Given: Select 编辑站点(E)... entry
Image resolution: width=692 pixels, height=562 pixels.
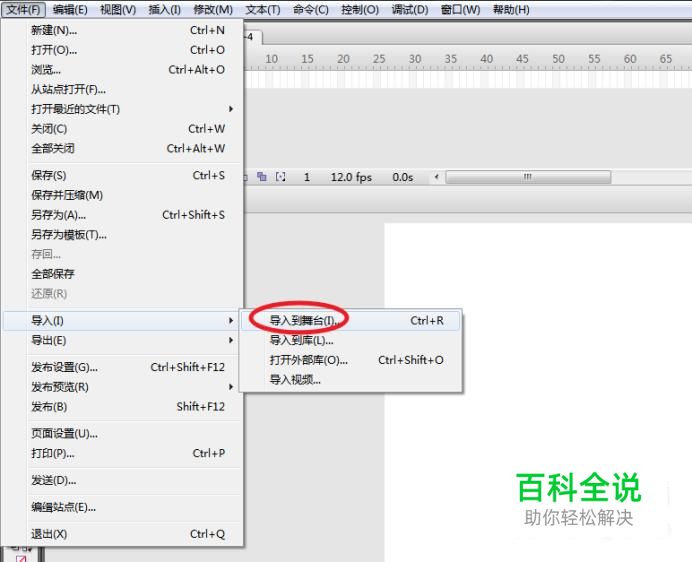Looking at the screenshot, I should [123, 507].
